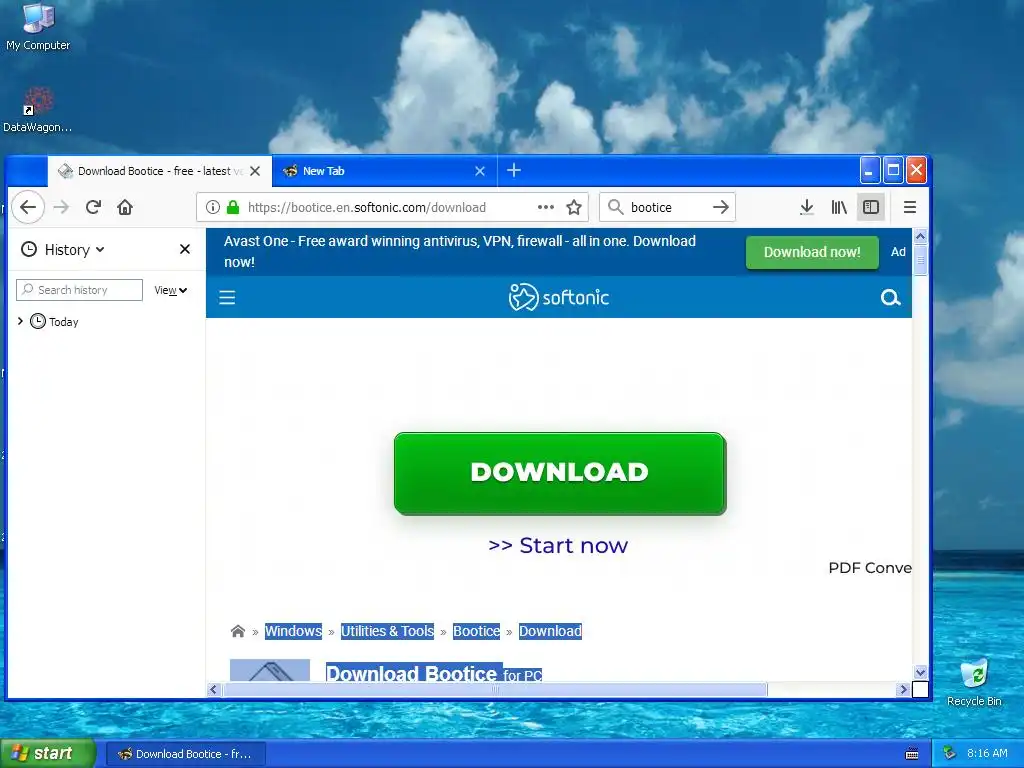Click the Download breadcrumb link

click(x=550, y=631)
